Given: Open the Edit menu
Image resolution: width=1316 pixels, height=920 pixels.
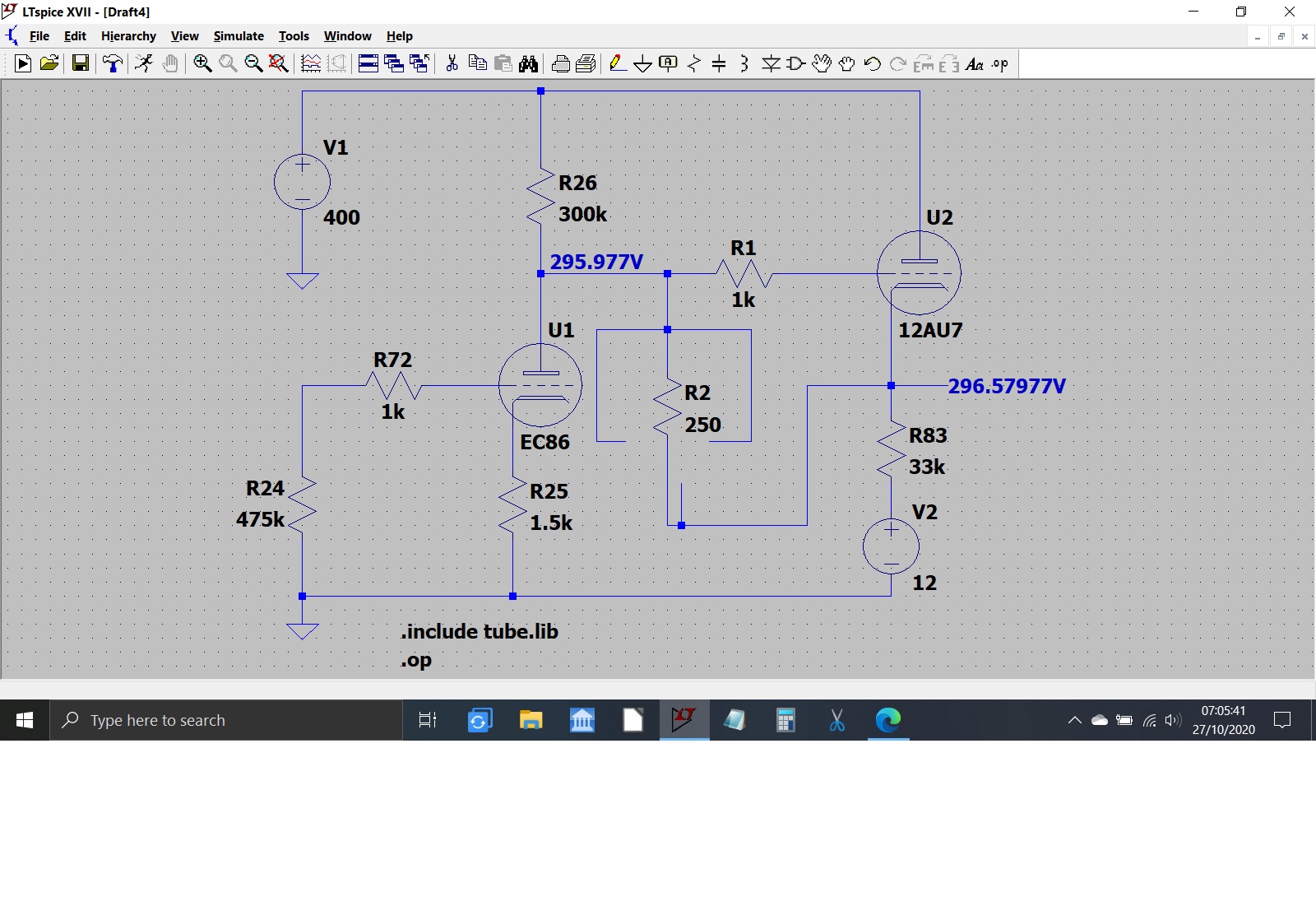Looking at the screenshot, I should (x=75, y=36).
